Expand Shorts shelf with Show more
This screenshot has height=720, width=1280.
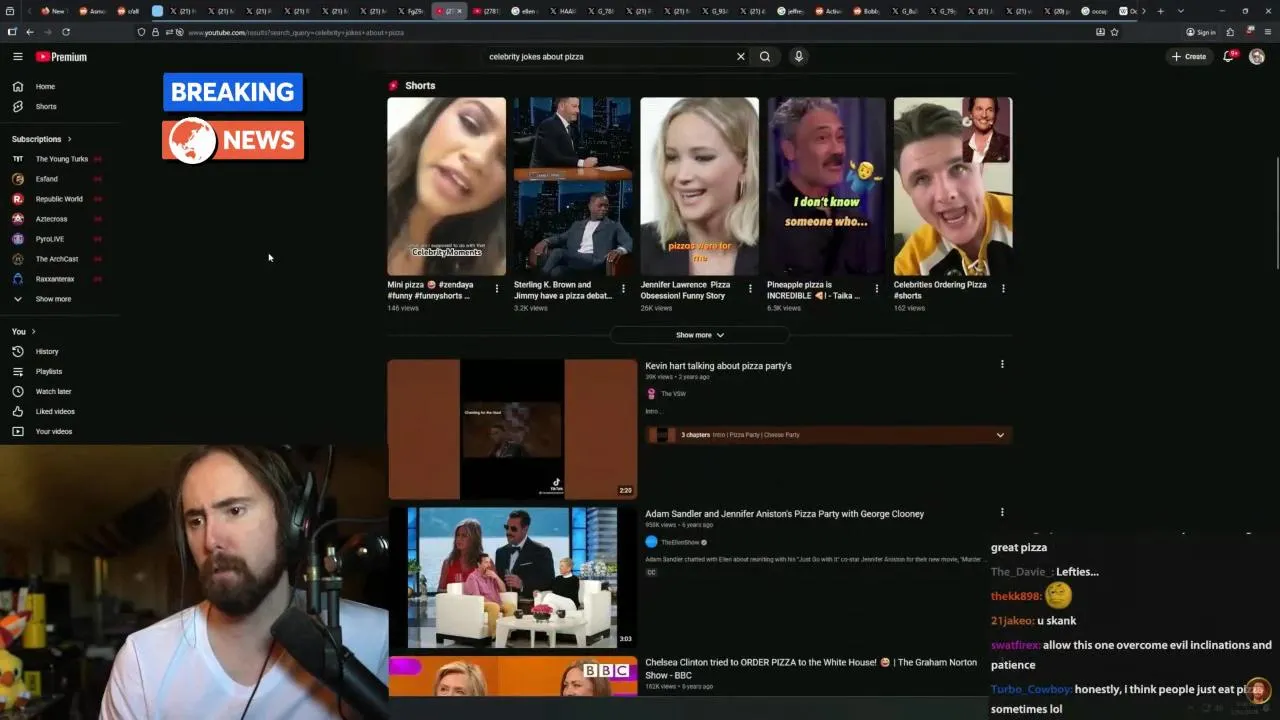coord(700,335)
